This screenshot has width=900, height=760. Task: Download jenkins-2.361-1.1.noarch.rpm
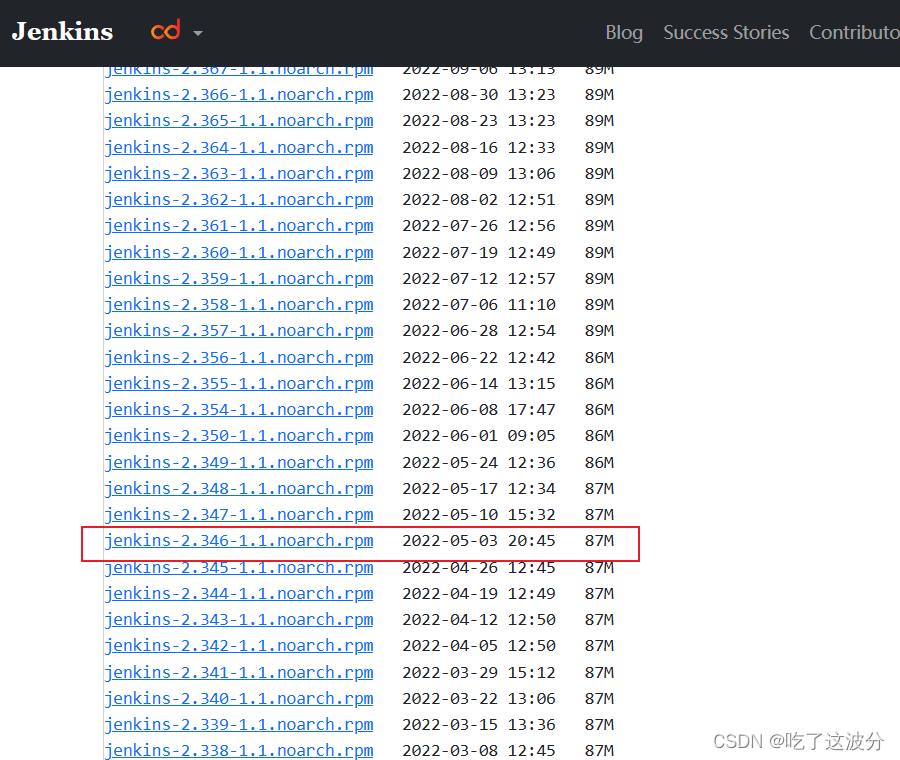click(x=239, y=226)
